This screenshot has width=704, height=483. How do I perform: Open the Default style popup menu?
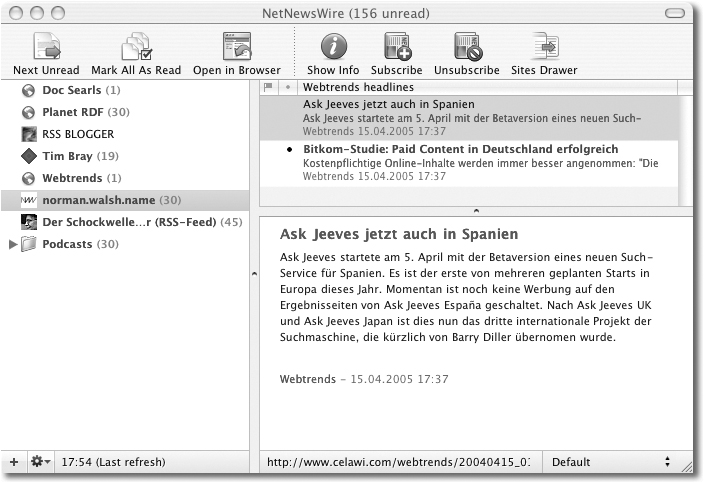(611, 462)
